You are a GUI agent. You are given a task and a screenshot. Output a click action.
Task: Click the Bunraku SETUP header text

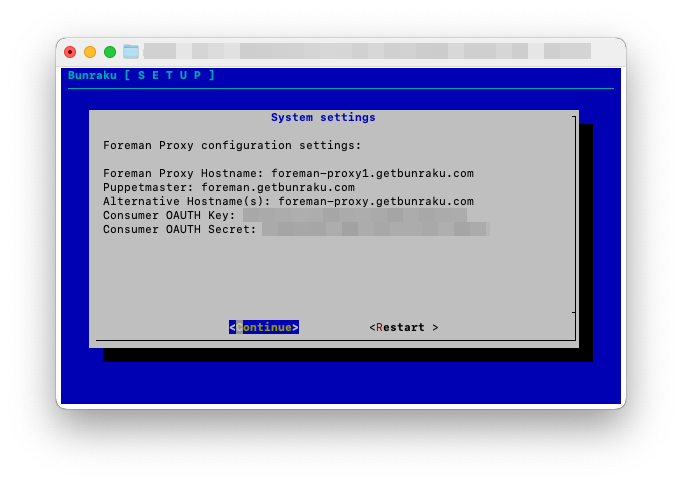(x=141, y=75)
